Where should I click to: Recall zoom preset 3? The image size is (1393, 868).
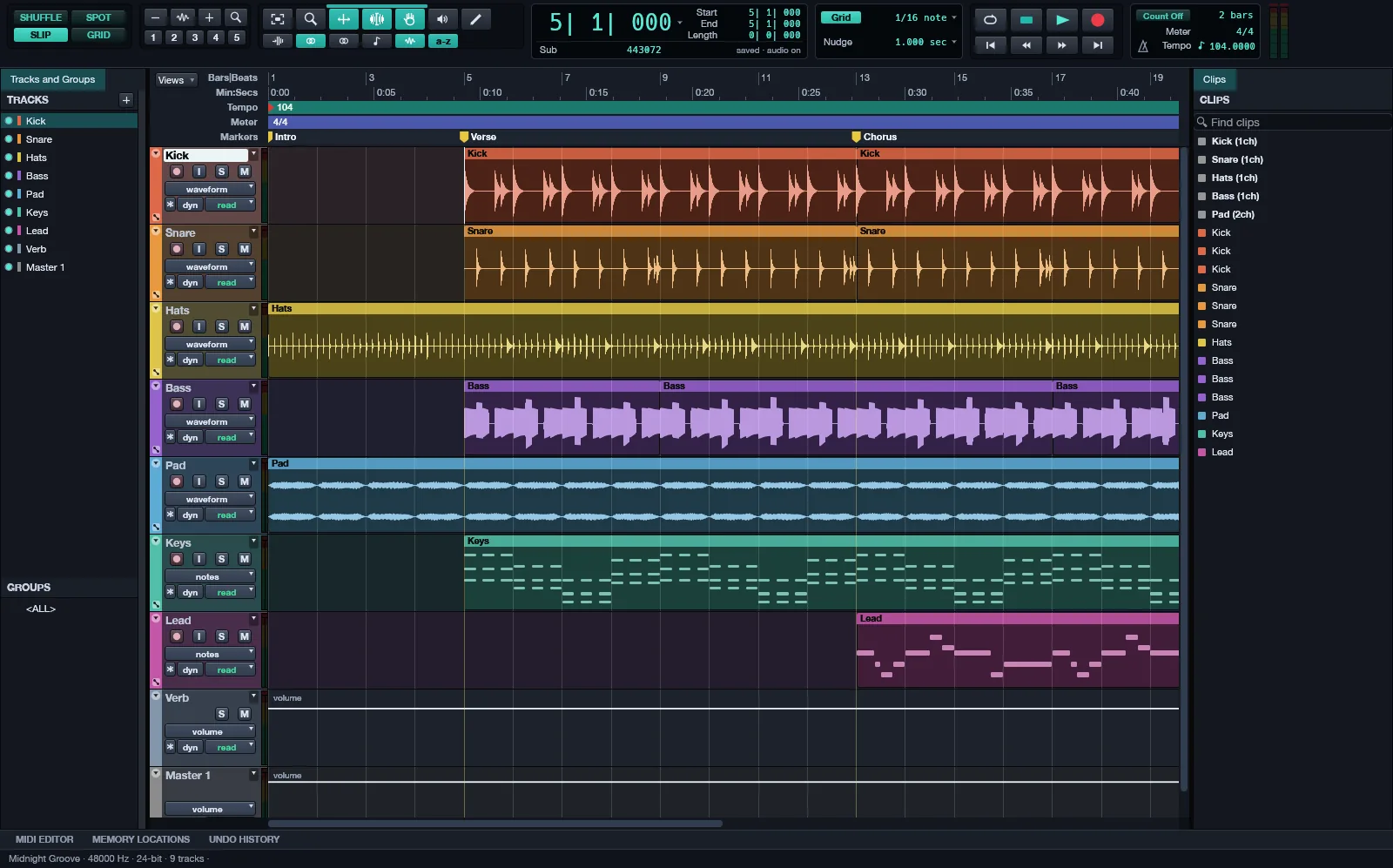(195, 37)
